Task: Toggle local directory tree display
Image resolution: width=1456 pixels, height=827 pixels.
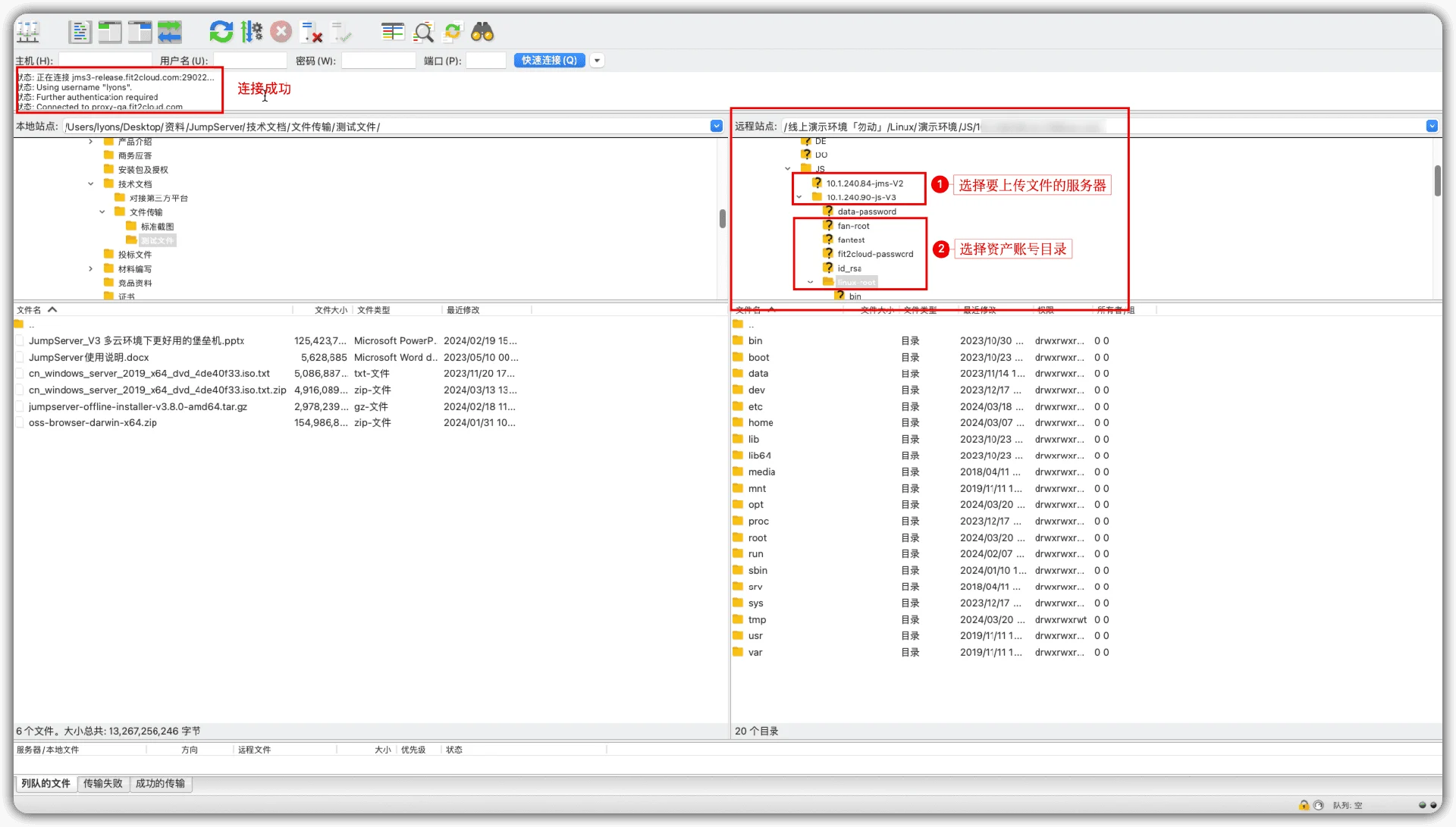Action: 110,32
